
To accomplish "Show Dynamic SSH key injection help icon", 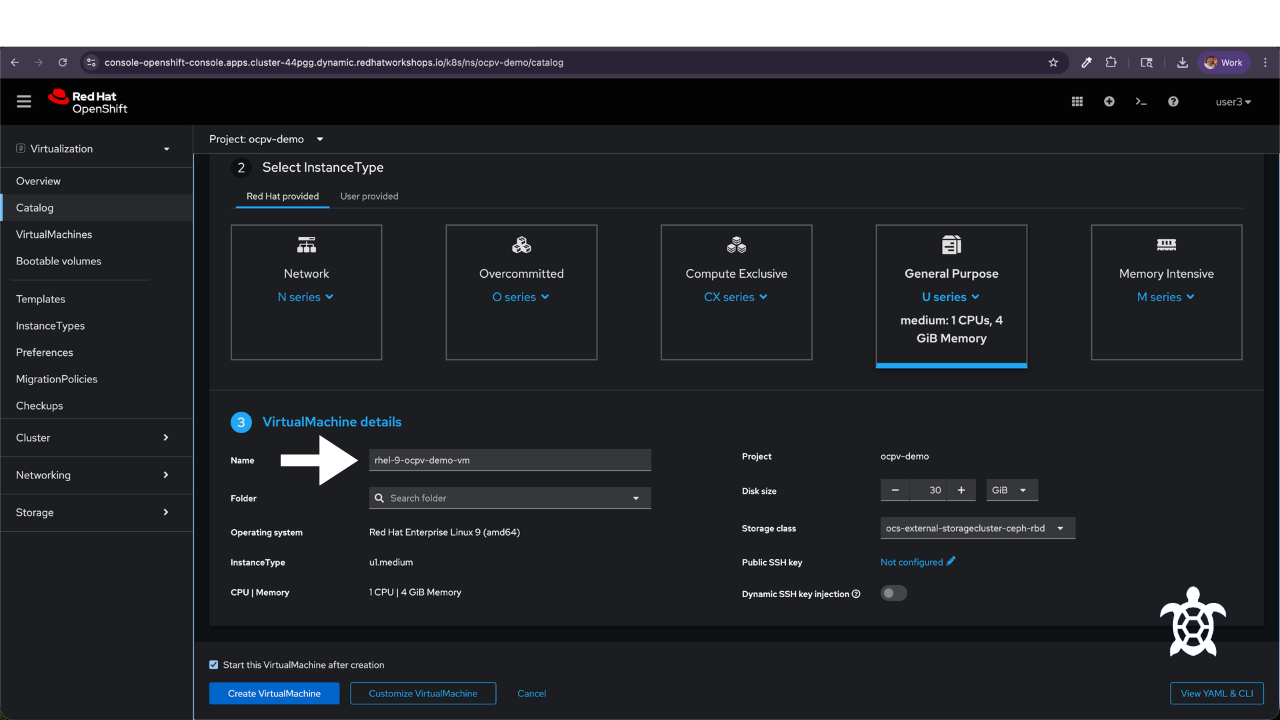I will [x=856, y=594].
